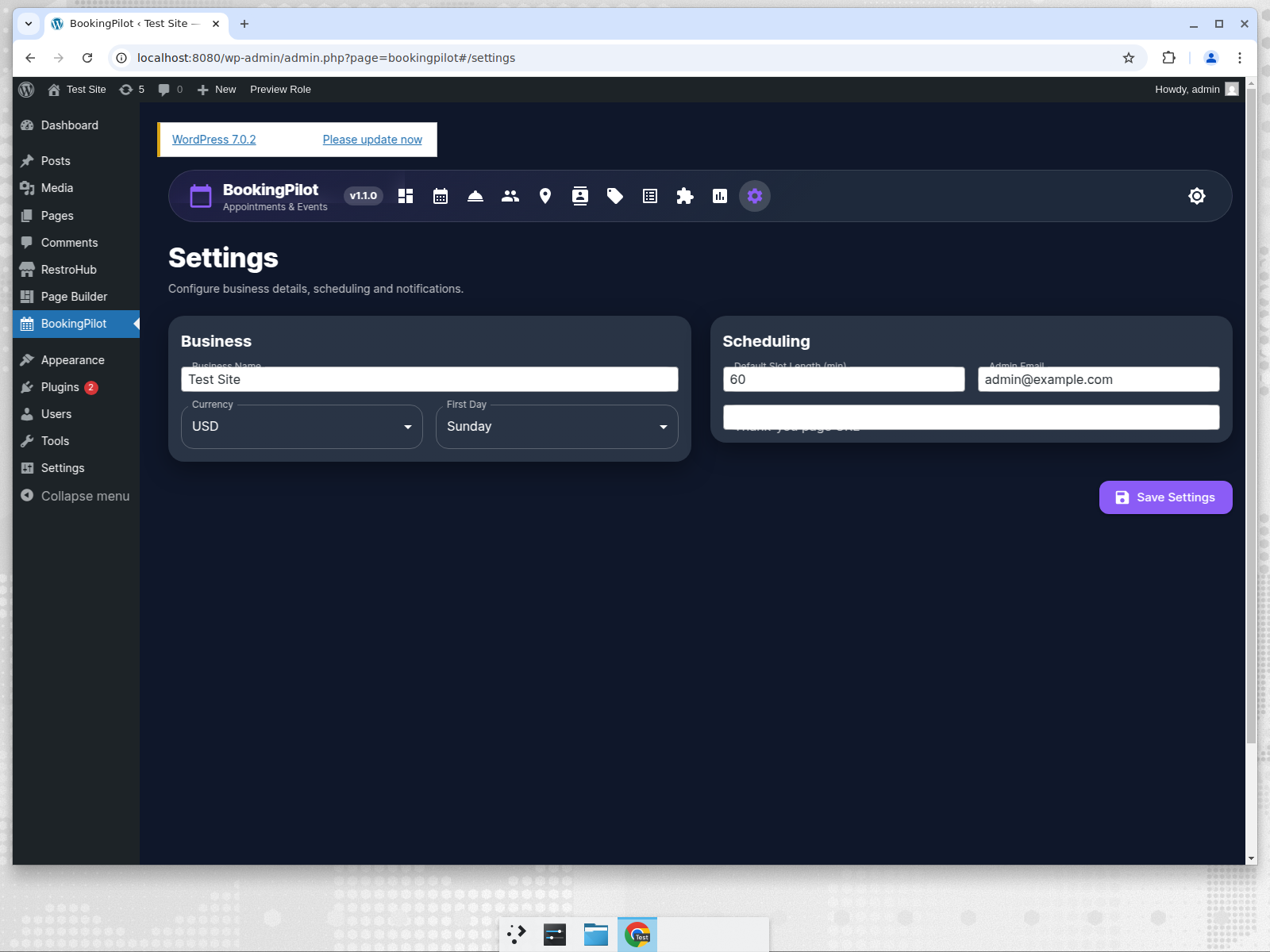Open the WordPress 7.0.2 link
This screenshot has height=952, width=1270.
[x=214, y=140]
